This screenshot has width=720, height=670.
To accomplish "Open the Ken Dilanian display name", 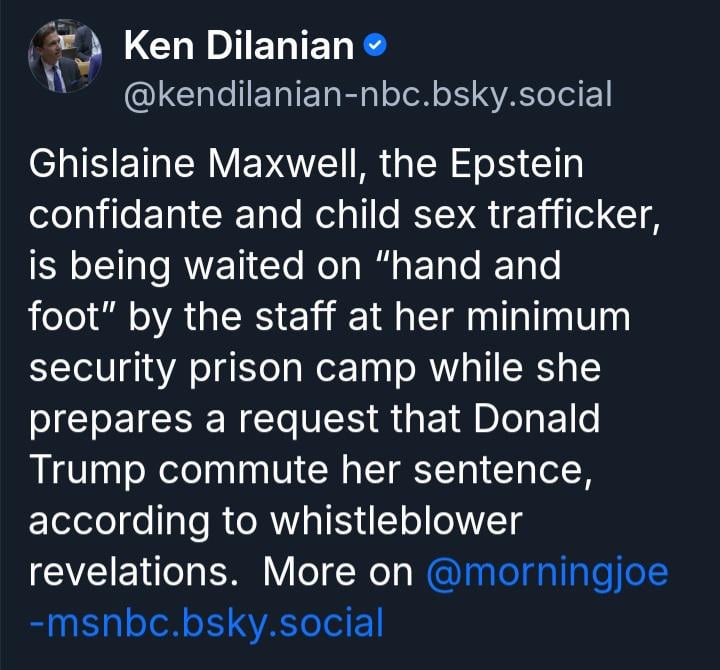I will click(x=238, y=45).
